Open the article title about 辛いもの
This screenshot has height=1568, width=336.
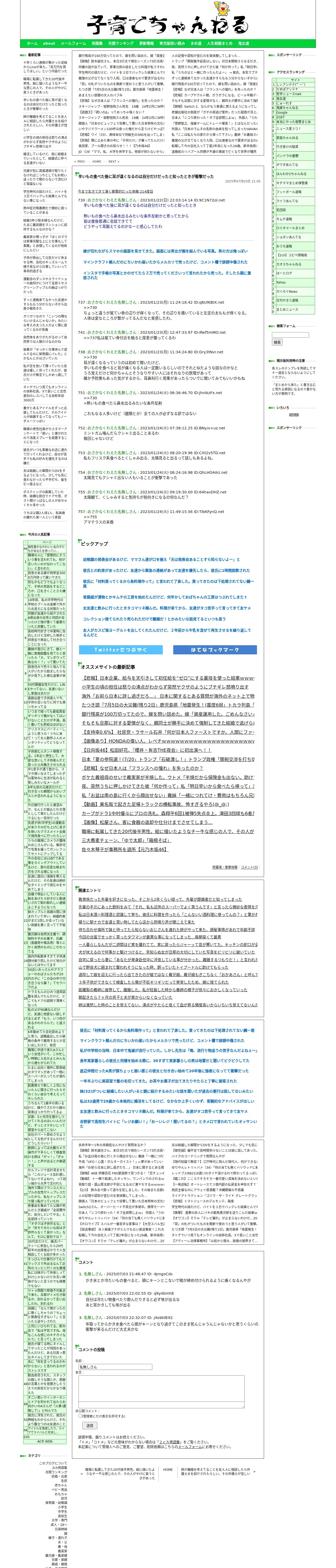pos(146,176)
